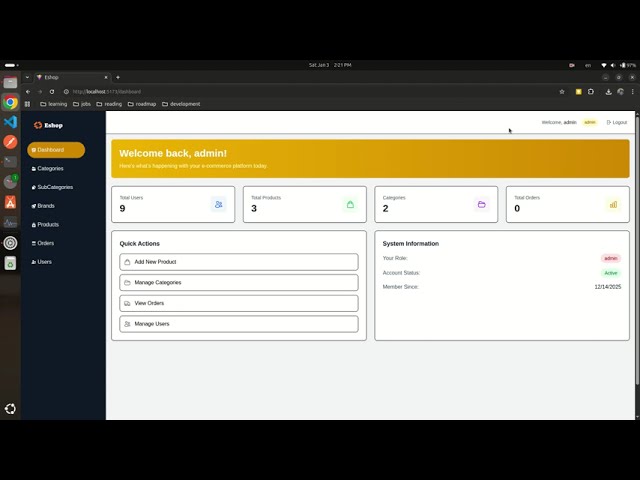Click the Total Orders chart icon
This screenshot has height=480, width=640.
point(613,204)
